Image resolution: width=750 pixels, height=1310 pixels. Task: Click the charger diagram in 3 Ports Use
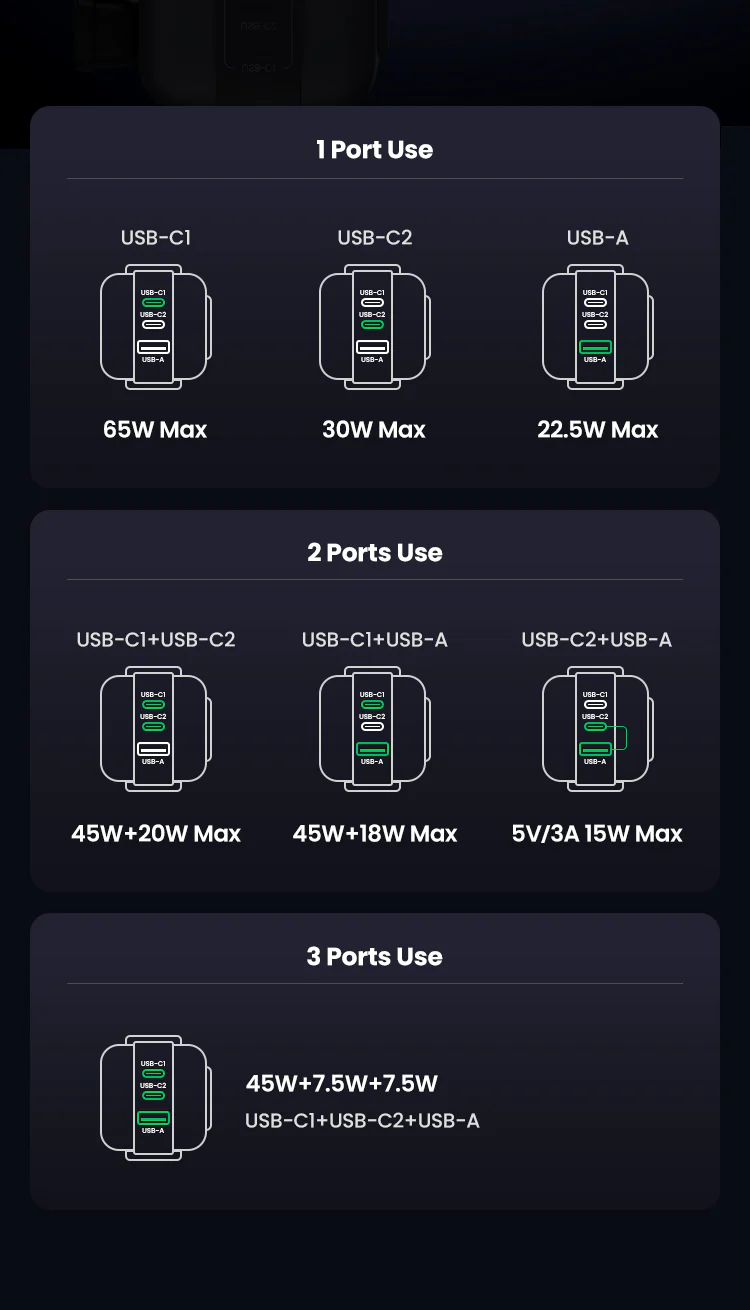(154, 1098)
